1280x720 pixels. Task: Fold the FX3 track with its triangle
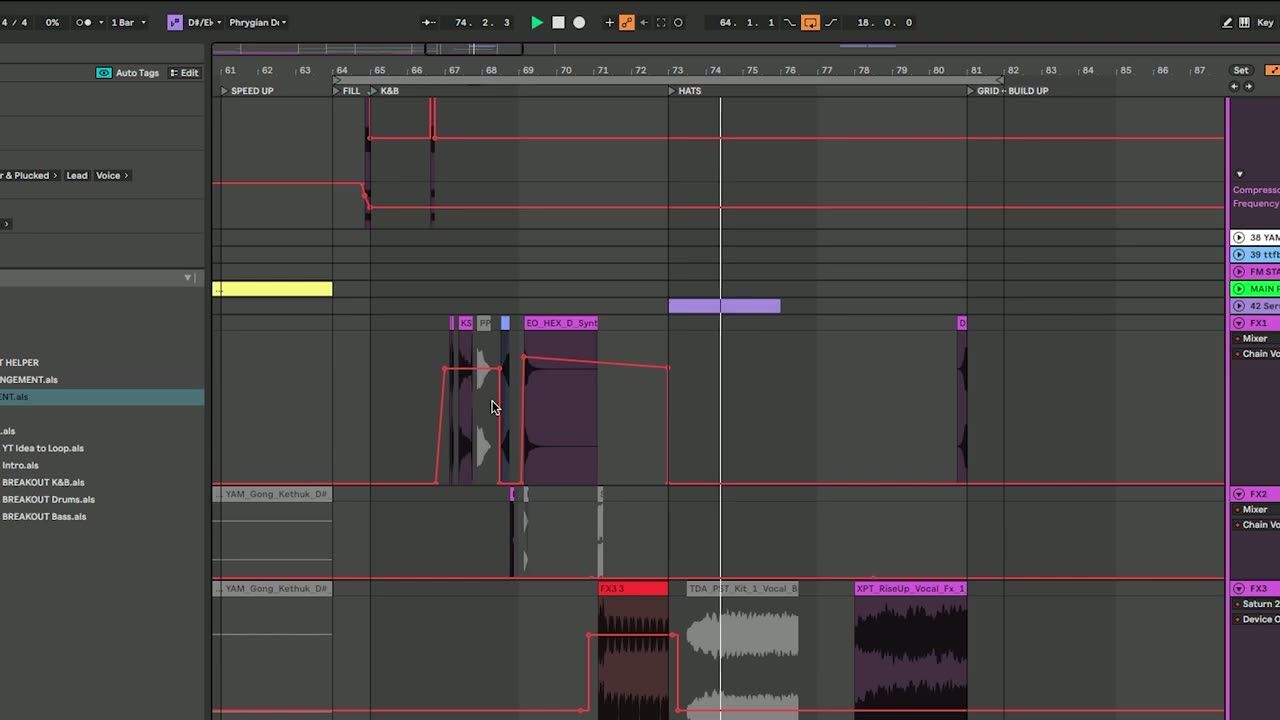point(1239,588)
